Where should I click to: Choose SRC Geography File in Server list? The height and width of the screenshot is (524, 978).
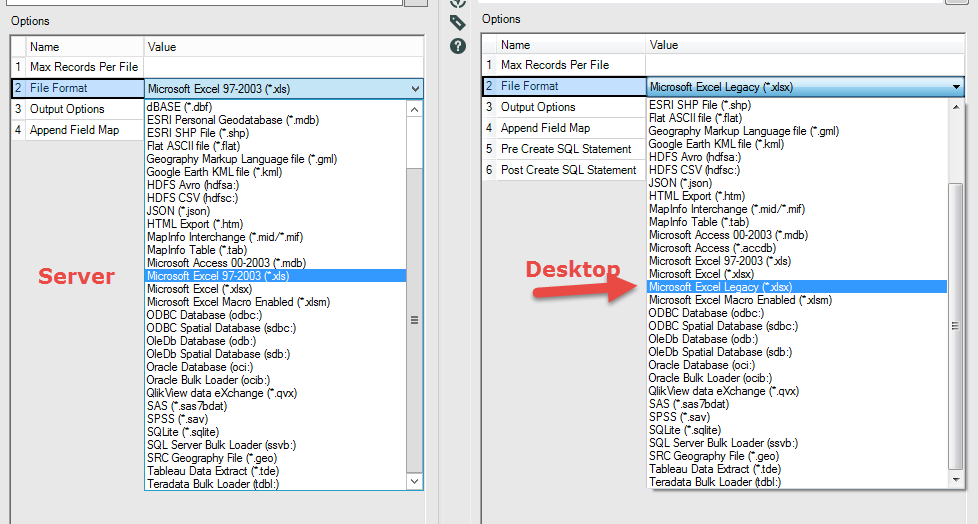tap(212, 458)
